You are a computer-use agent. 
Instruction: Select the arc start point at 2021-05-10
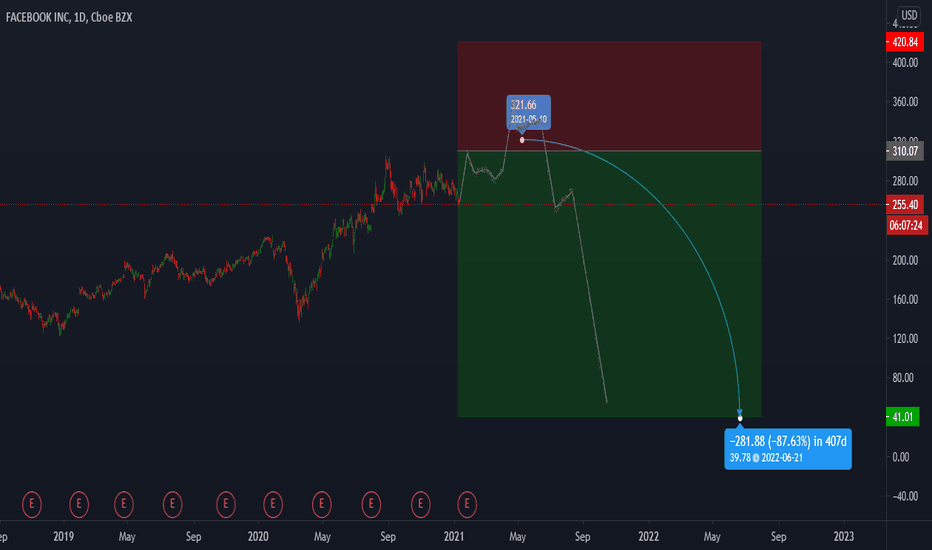click(522, 140)
